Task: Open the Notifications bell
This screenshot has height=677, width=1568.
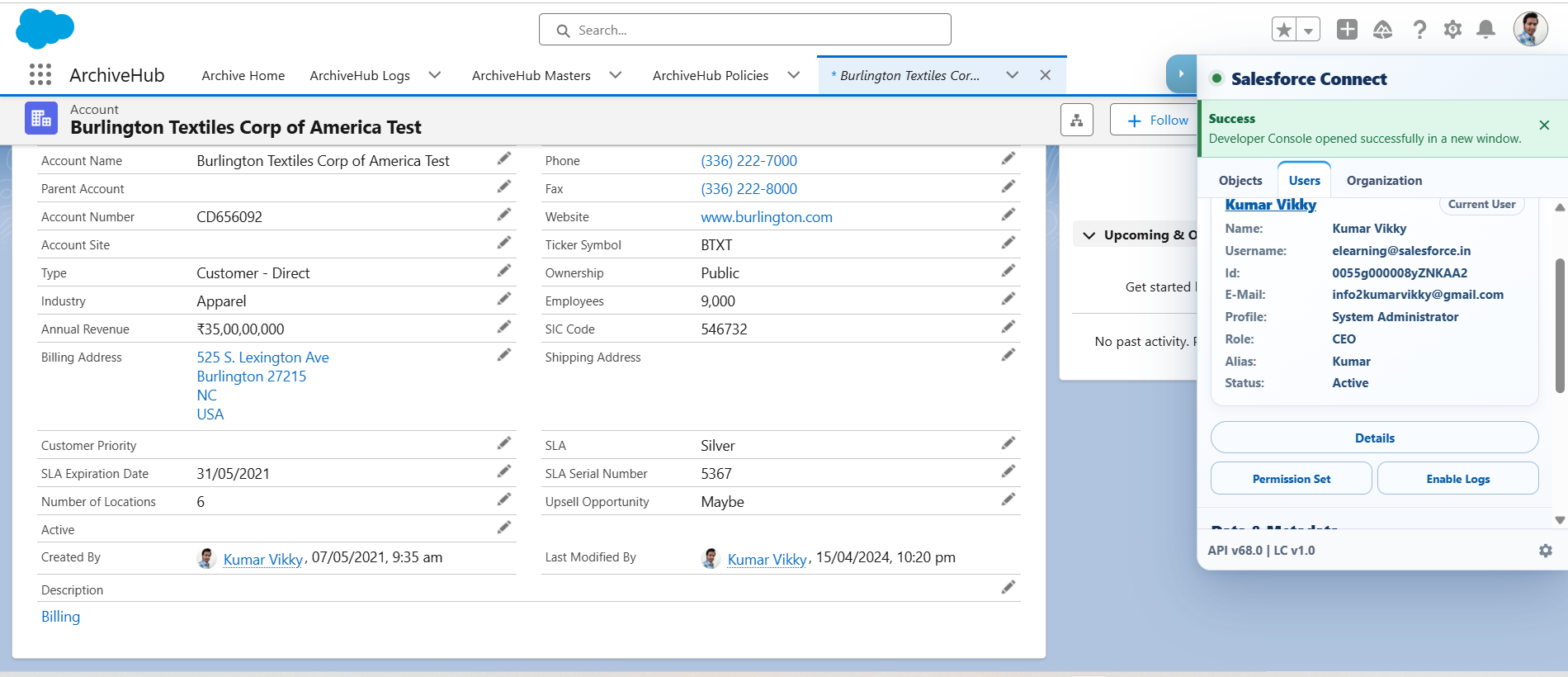Action: tap(1485, 30)
